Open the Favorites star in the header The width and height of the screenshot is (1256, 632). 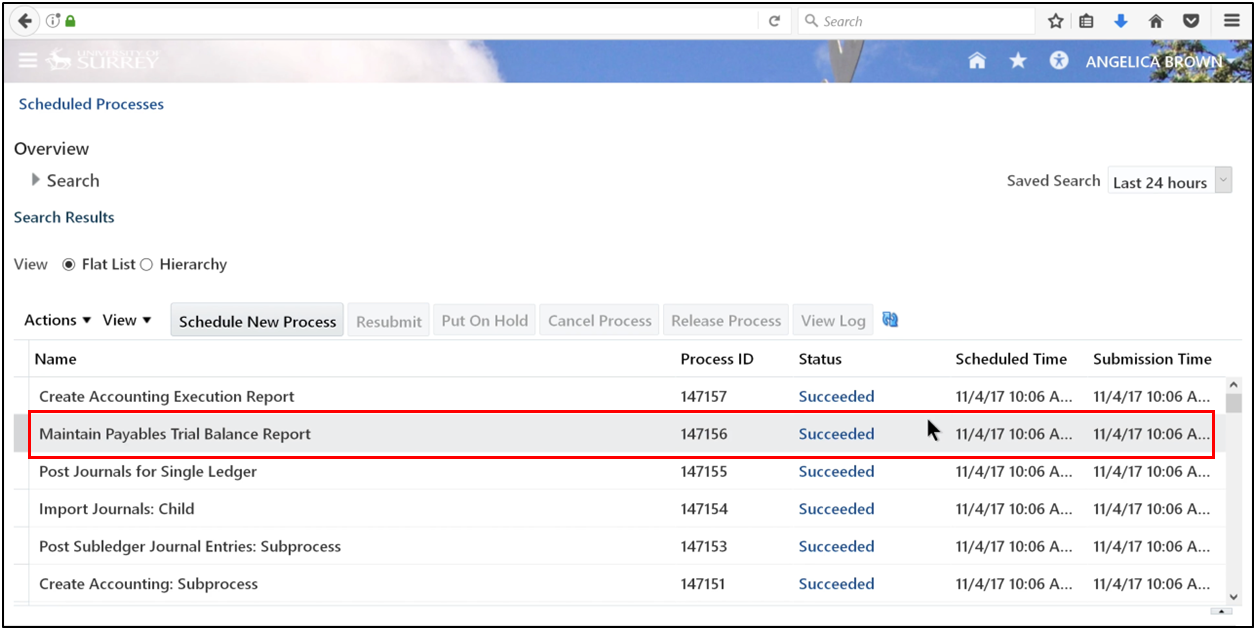1017,60
